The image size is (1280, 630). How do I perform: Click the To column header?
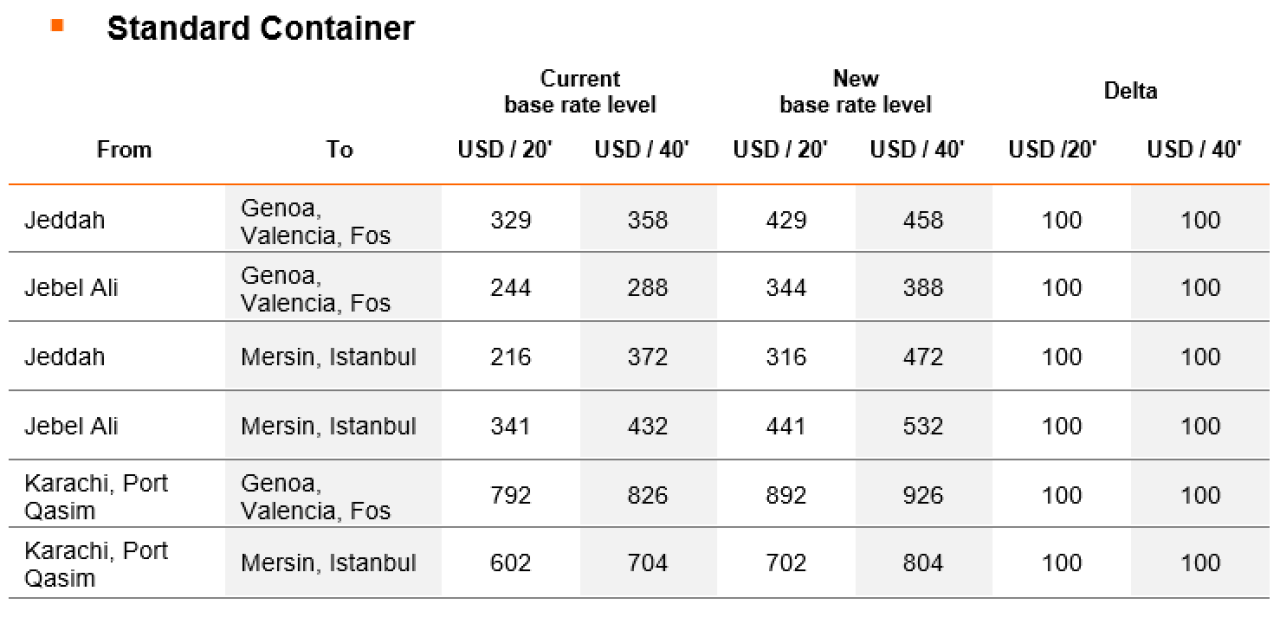tap(339, 150)
